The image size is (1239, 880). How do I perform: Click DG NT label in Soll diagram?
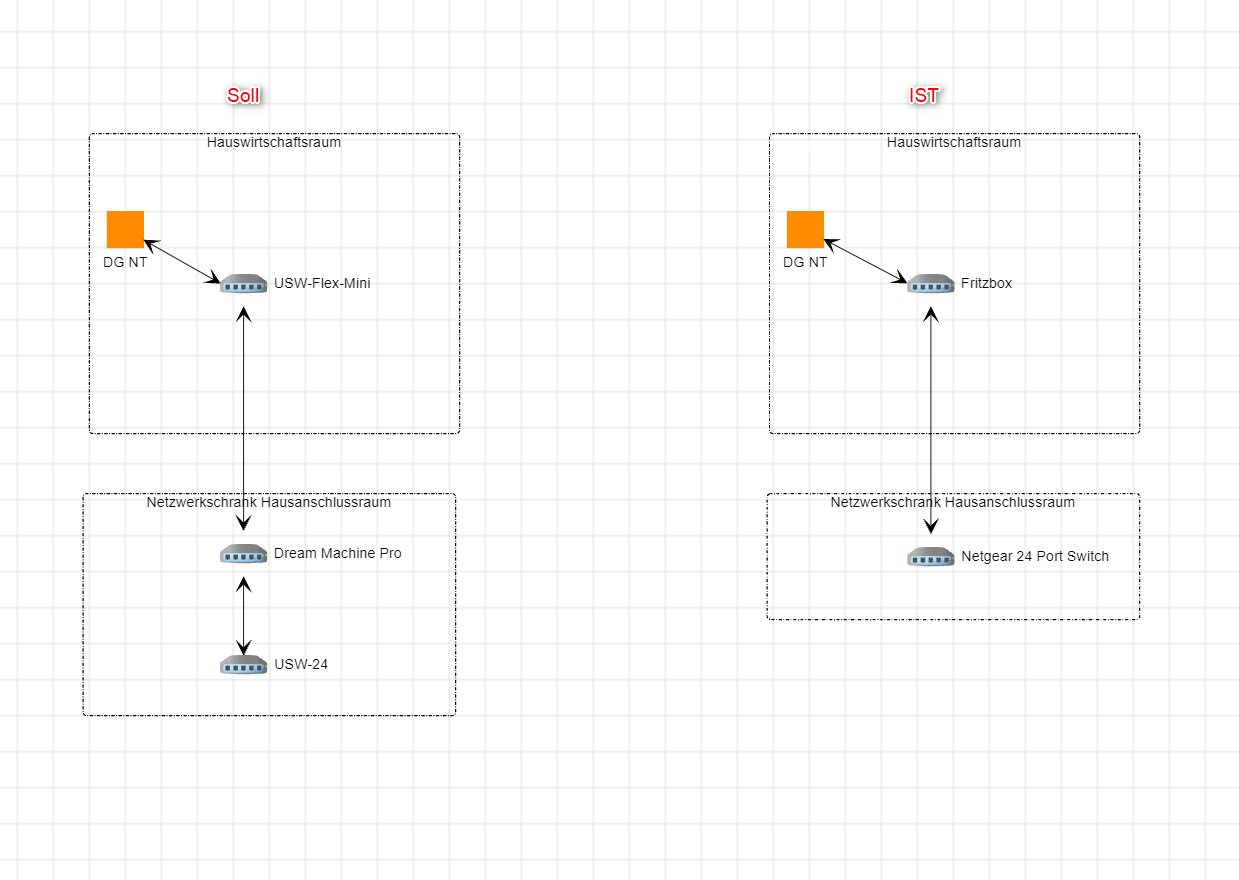(125, 263)
